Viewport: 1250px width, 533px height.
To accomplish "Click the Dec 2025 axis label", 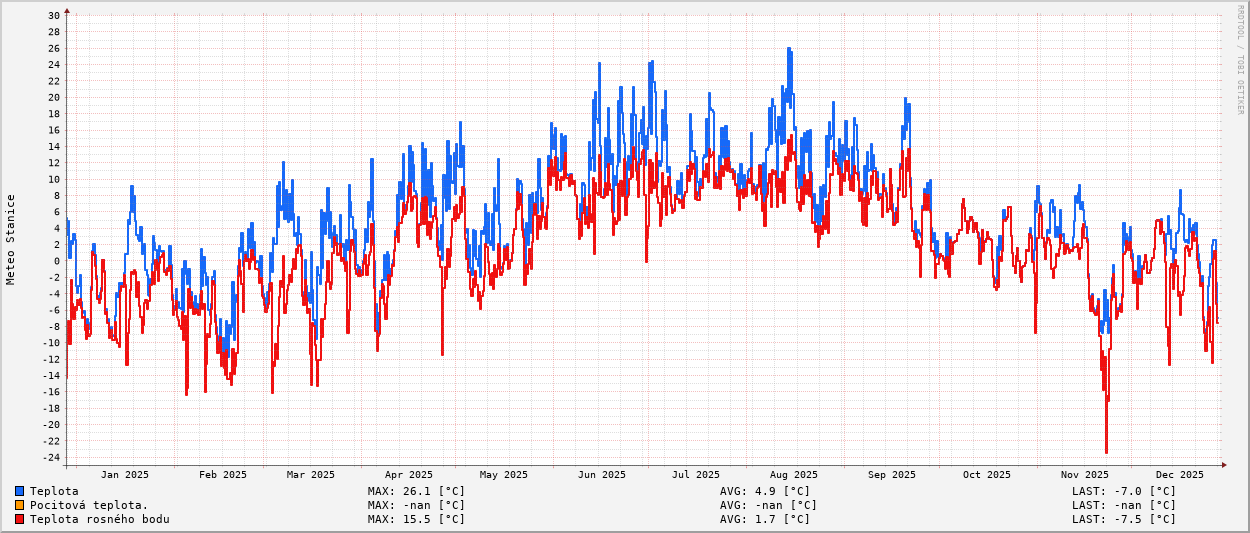I will (1180, 475).
